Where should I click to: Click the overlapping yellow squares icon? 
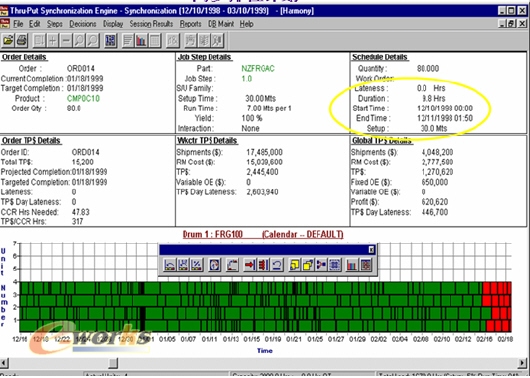coord(308,265)
